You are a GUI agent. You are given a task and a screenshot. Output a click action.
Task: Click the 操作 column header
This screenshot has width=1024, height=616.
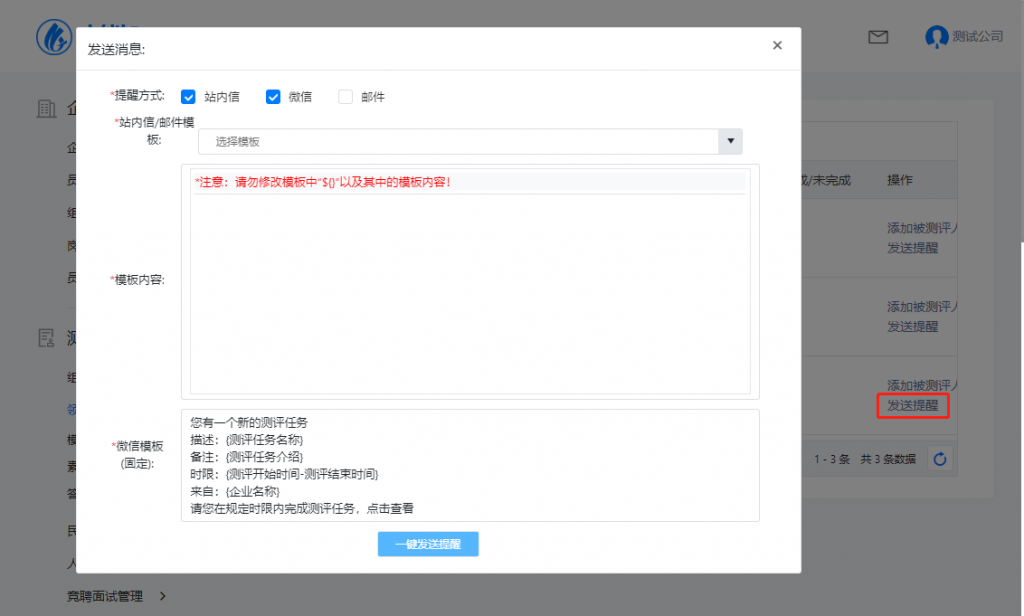point(900,180)
